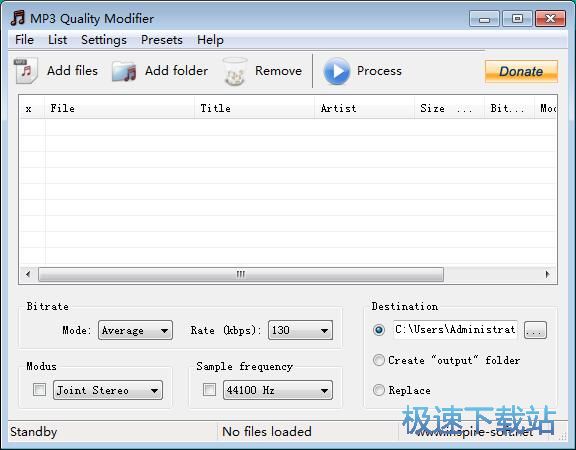Click the Add folder label text
Image resolution: width=576 pixels, height=450 pixels.
[x=176, y=71]
